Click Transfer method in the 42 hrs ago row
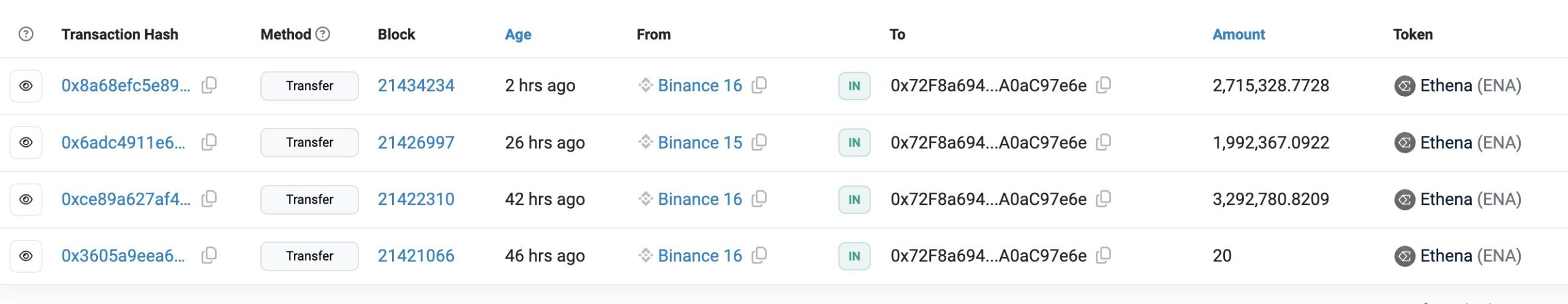The height and width of the screenshot is (304, 1568). click(309, 199)
